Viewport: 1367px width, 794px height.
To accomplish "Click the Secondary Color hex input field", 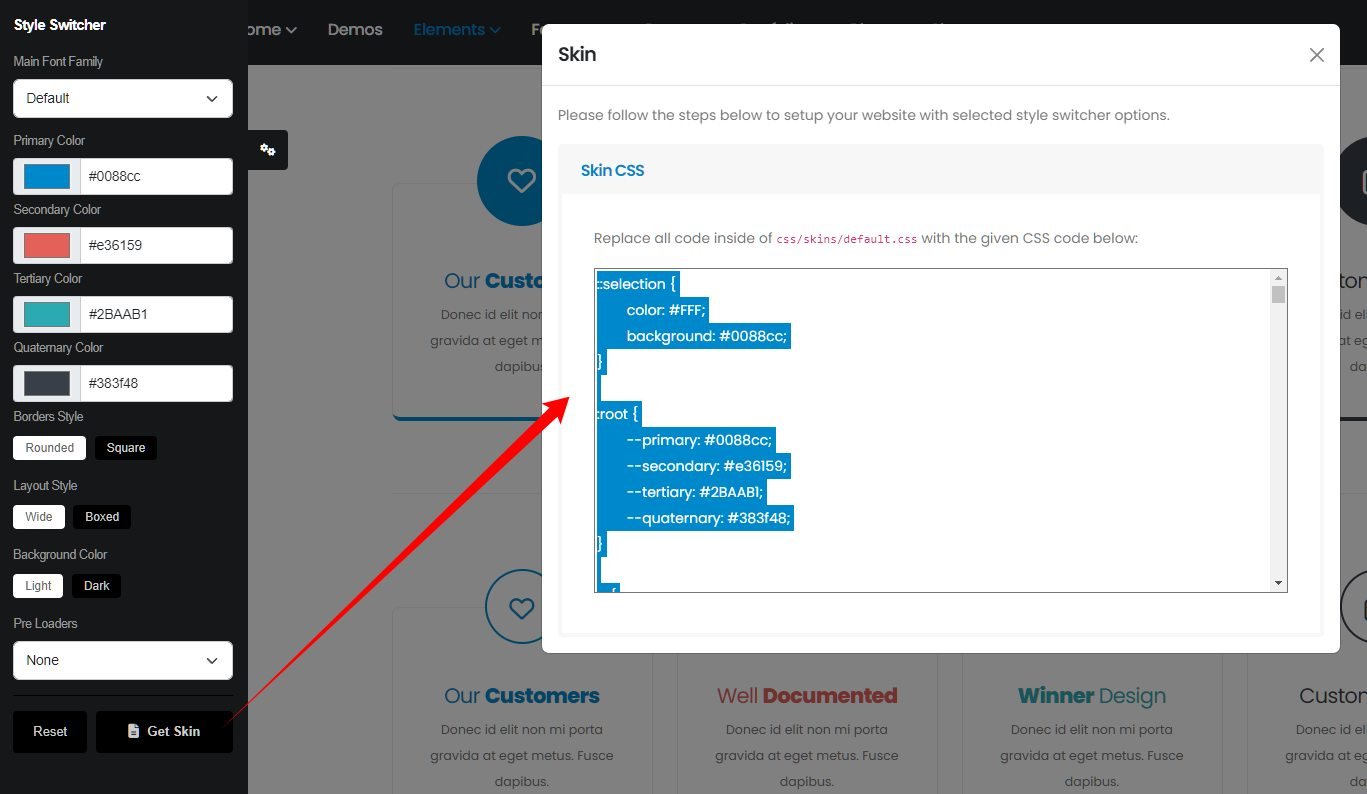I will (156, 246).
